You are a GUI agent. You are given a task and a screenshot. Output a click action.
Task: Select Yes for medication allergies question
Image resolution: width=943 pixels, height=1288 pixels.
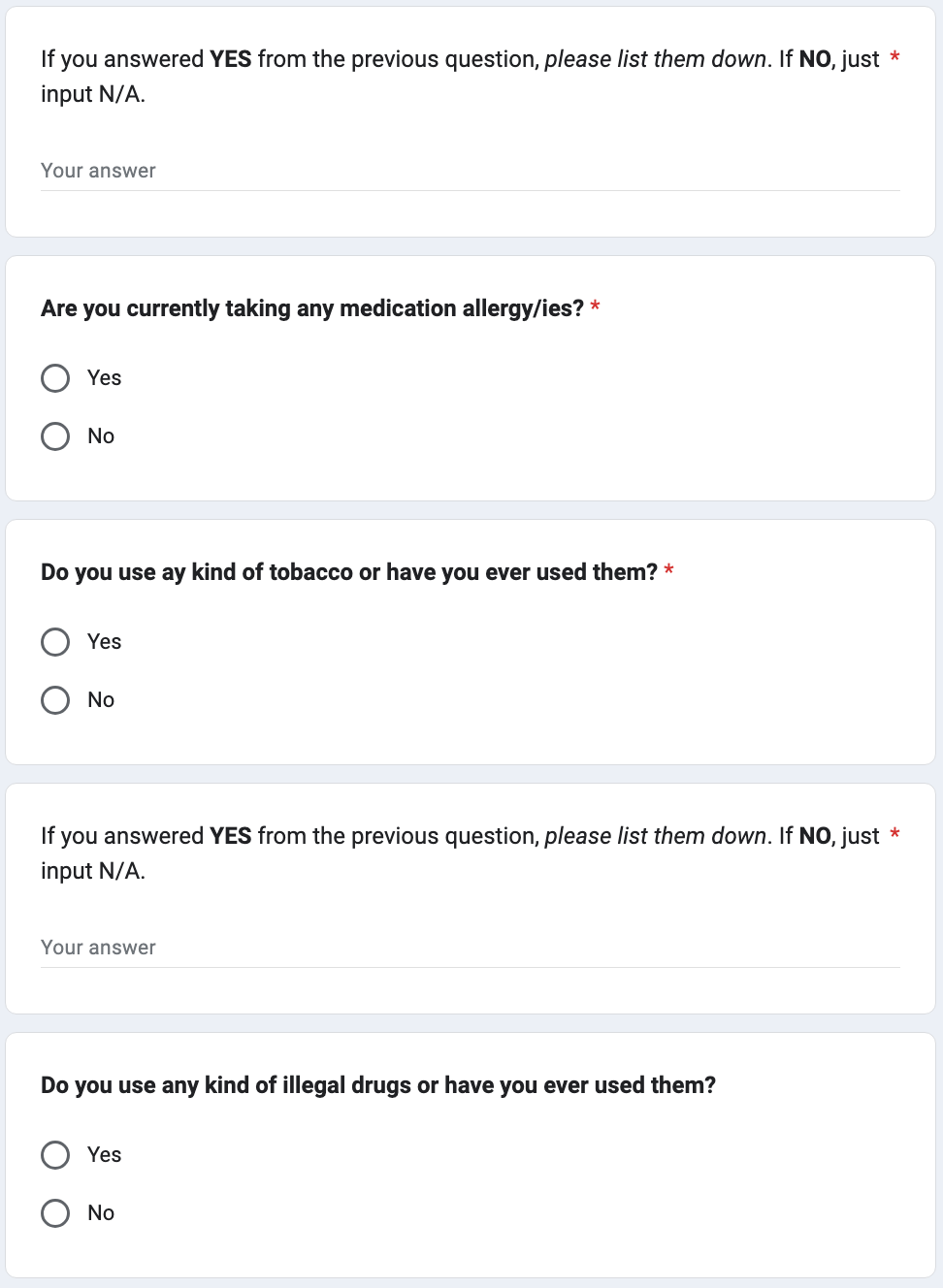(x=55, y=378)
